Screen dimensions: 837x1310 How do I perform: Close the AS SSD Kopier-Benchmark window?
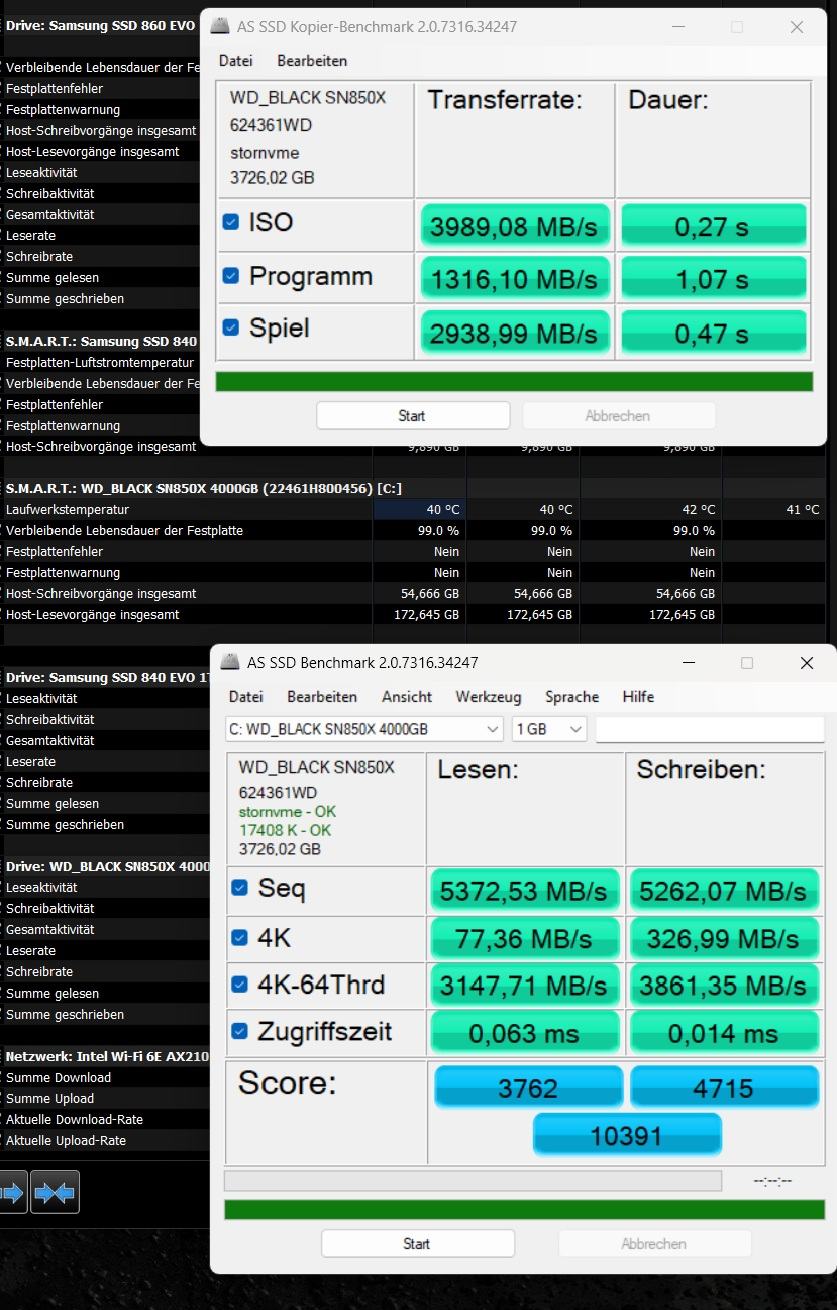(797, 27)
